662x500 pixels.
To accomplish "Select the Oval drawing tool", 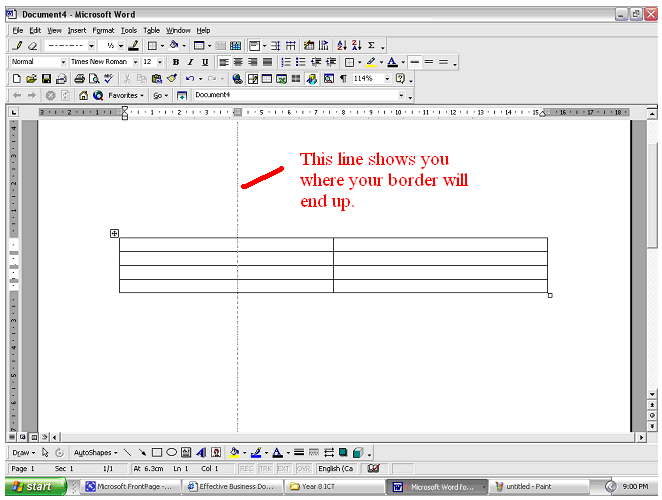I will (171, 453).
